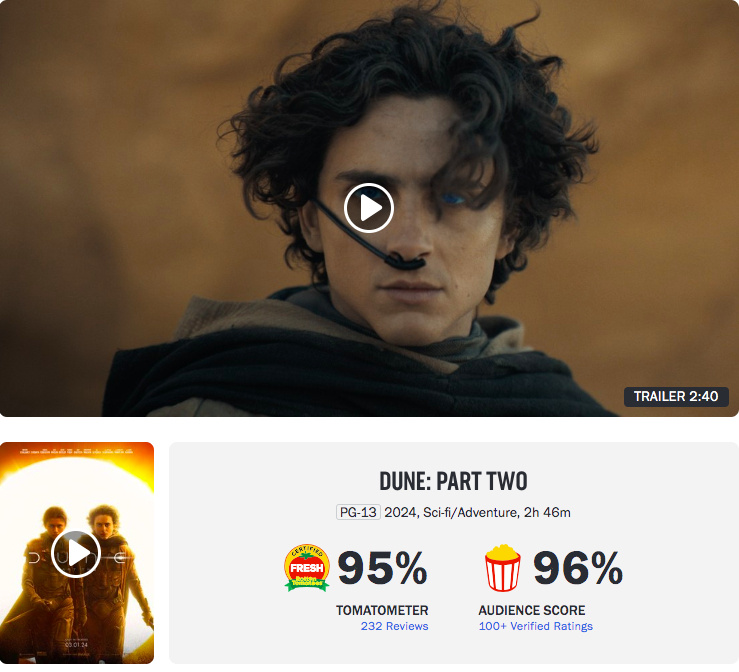Click the AUDIENCE SCORE label text
The image size is (739, 672).
532,610
